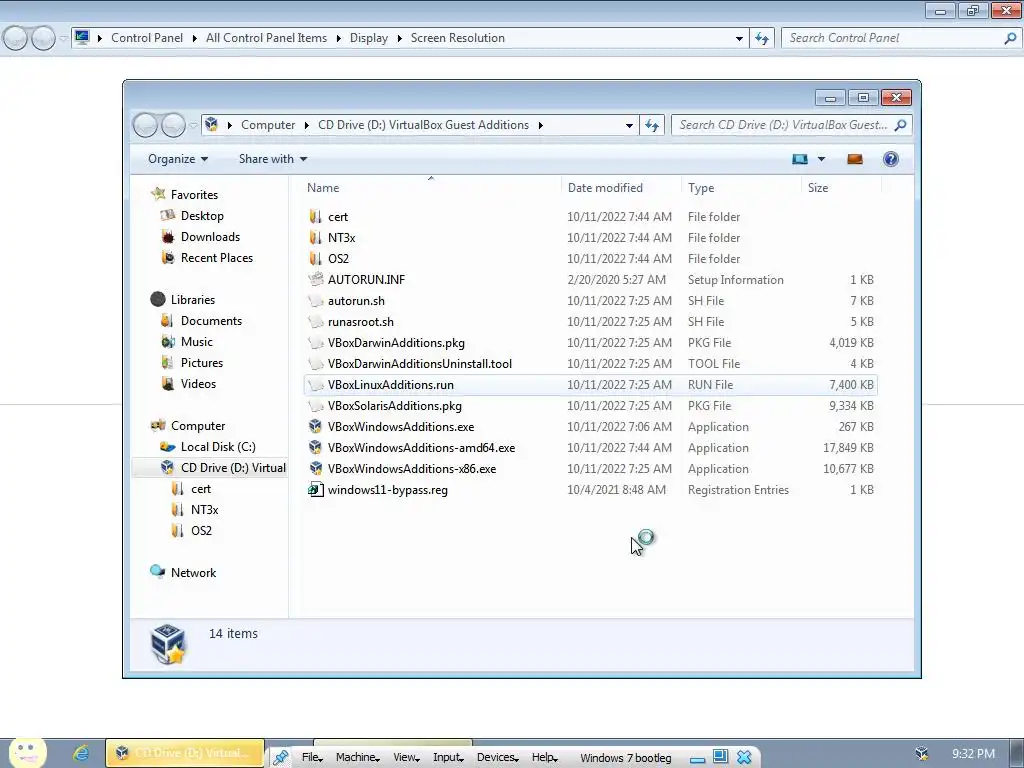
Task: Select Documents library in navigation pane
Action: [211, 320]
